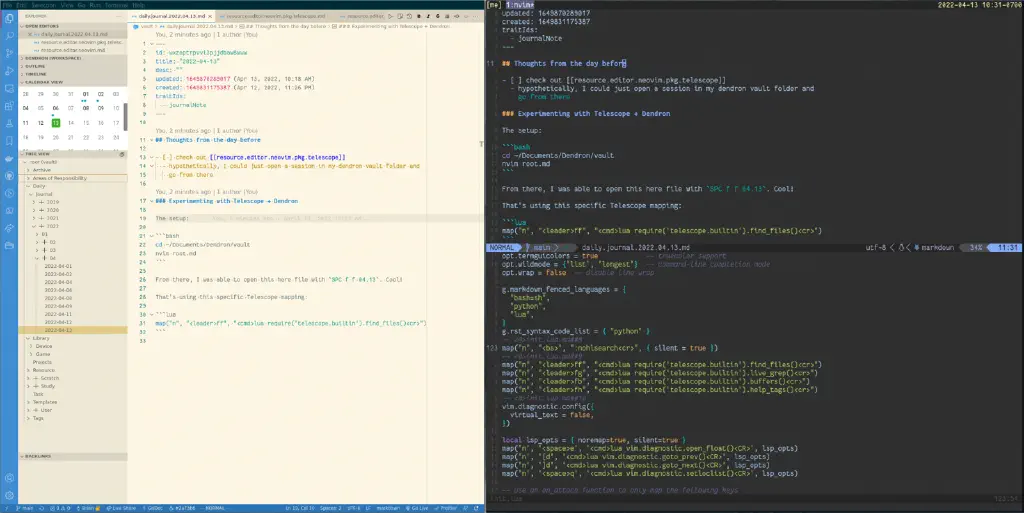Viewport: 1024px width, 513px height.
Task: Select day 13 in the calendar view
Action: coord(56,123)
